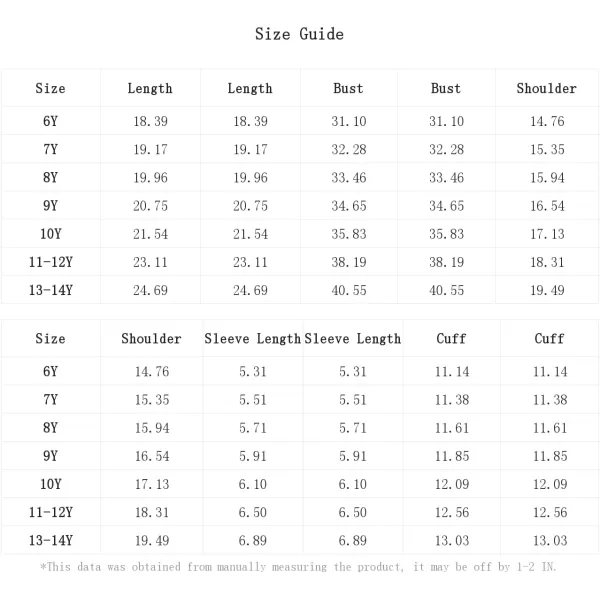Click the 13-14Y label in the top table

click(x=51, y=290)
